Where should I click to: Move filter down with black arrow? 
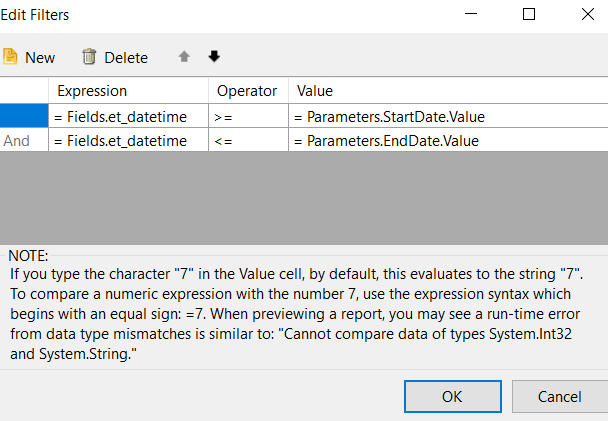click(x=214, y=57)
